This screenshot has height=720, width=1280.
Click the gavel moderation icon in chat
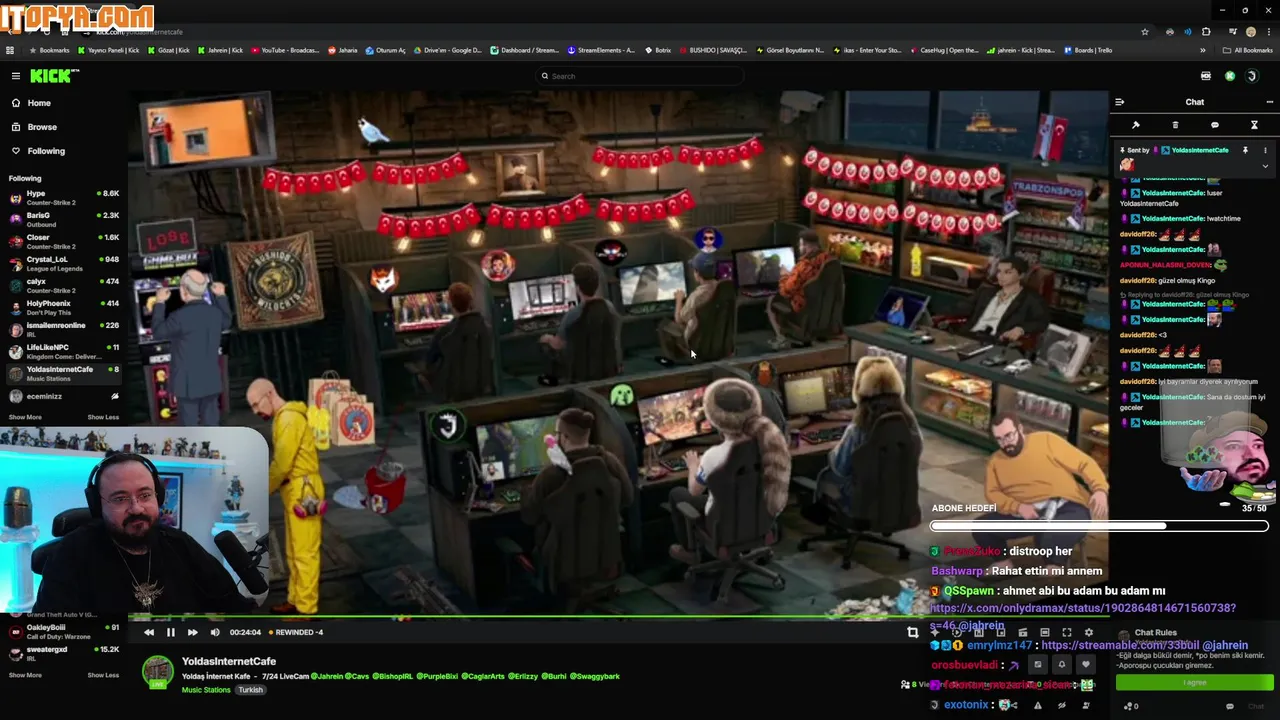point(1136,125)
